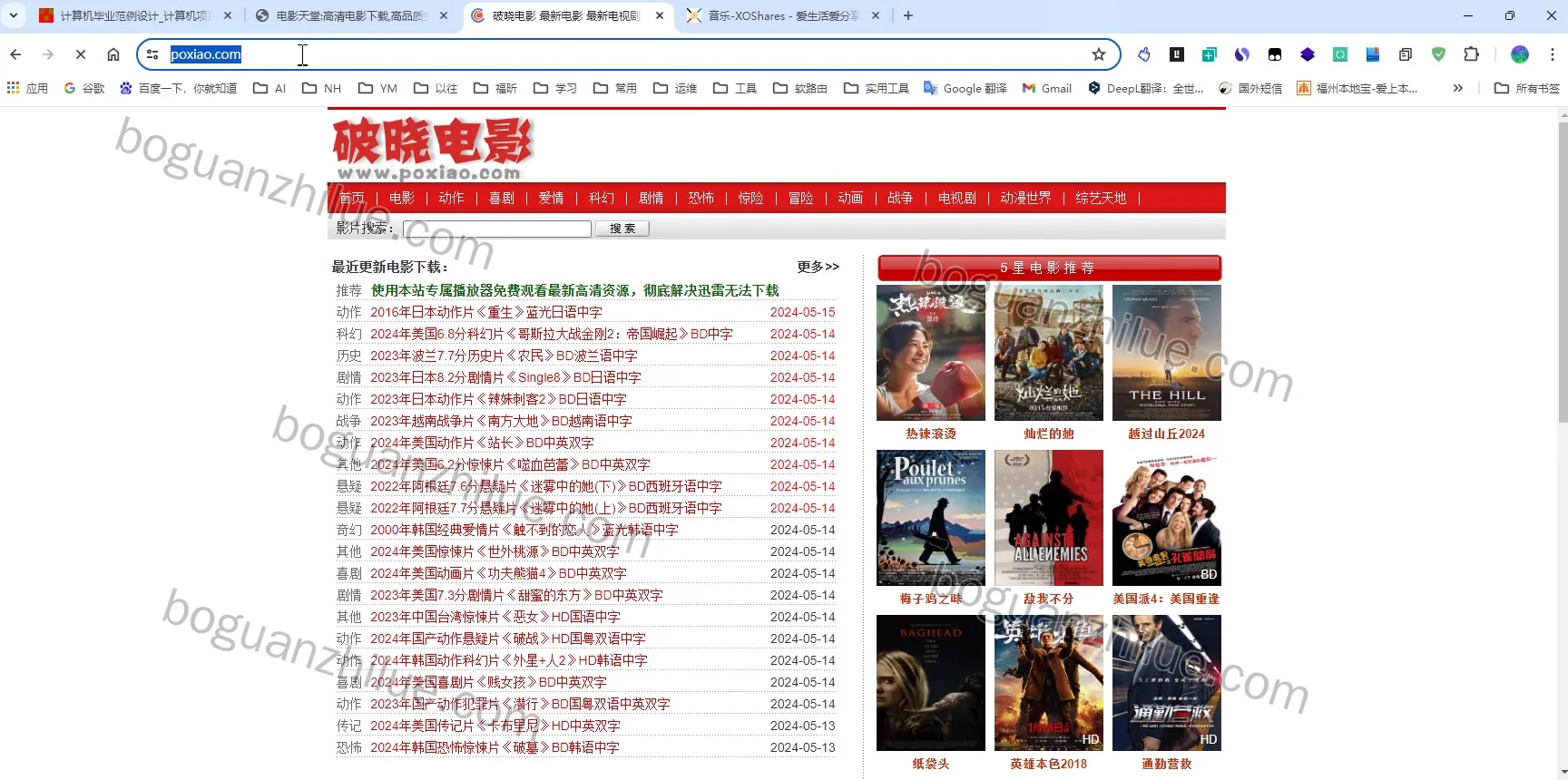The width and height of the screenshot is (1568, 780).
Task: Switch to the 电影天堂 tab
Action: click(x=351, y=15)
